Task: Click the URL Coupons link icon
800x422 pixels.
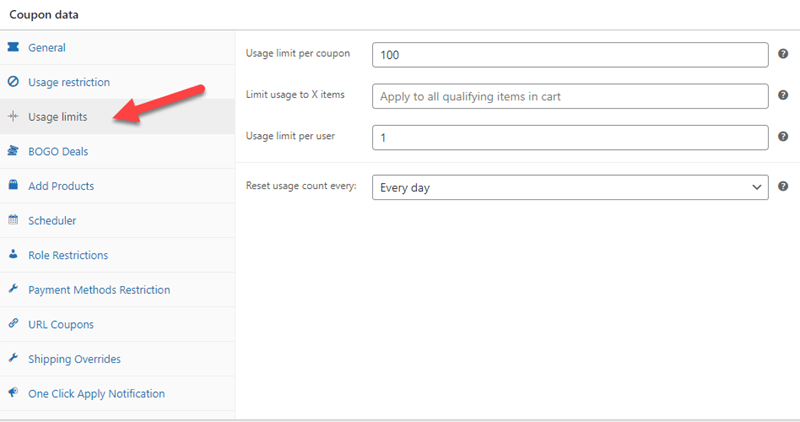Action: (13, 323)
